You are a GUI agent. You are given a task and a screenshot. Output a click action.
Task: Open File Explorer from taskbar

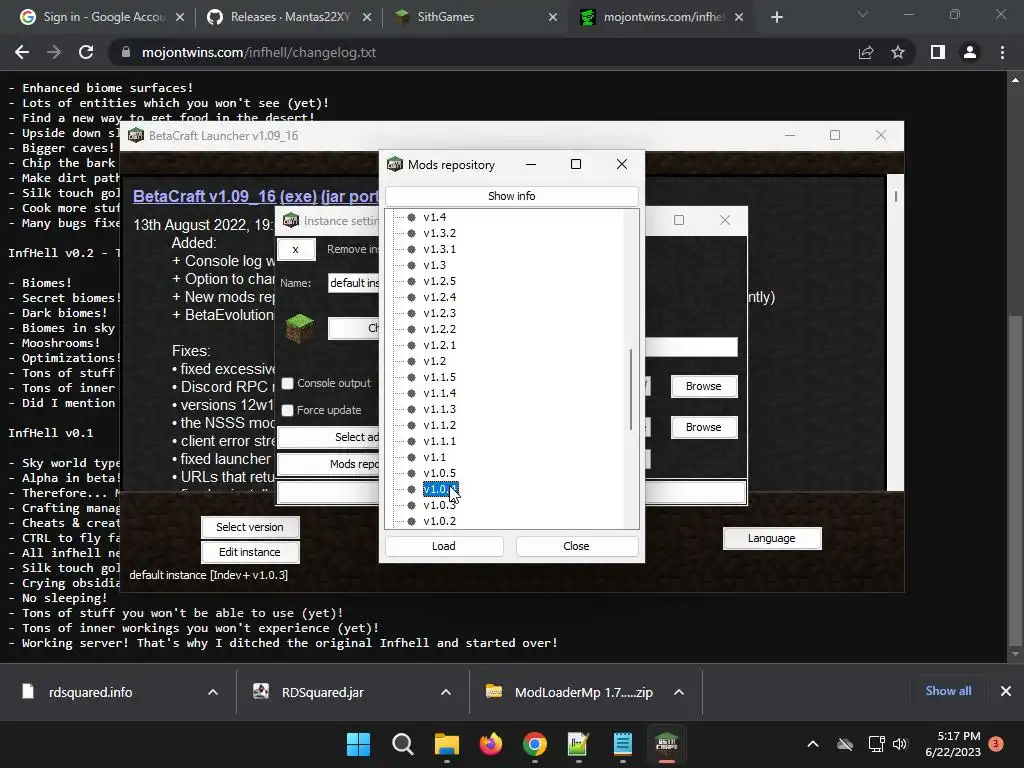[x=447, y=744]
